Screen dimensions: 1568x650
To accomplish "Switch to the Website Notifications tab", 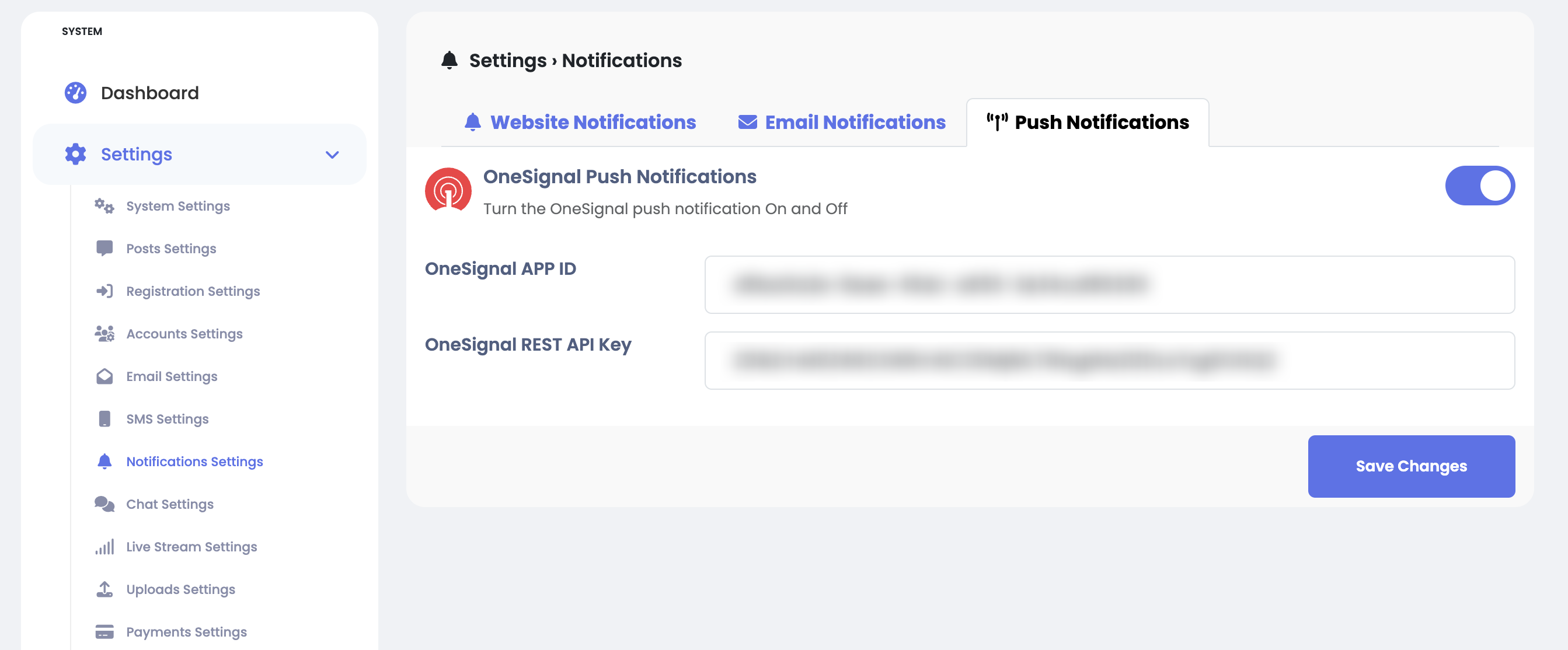I will point(580,123).
